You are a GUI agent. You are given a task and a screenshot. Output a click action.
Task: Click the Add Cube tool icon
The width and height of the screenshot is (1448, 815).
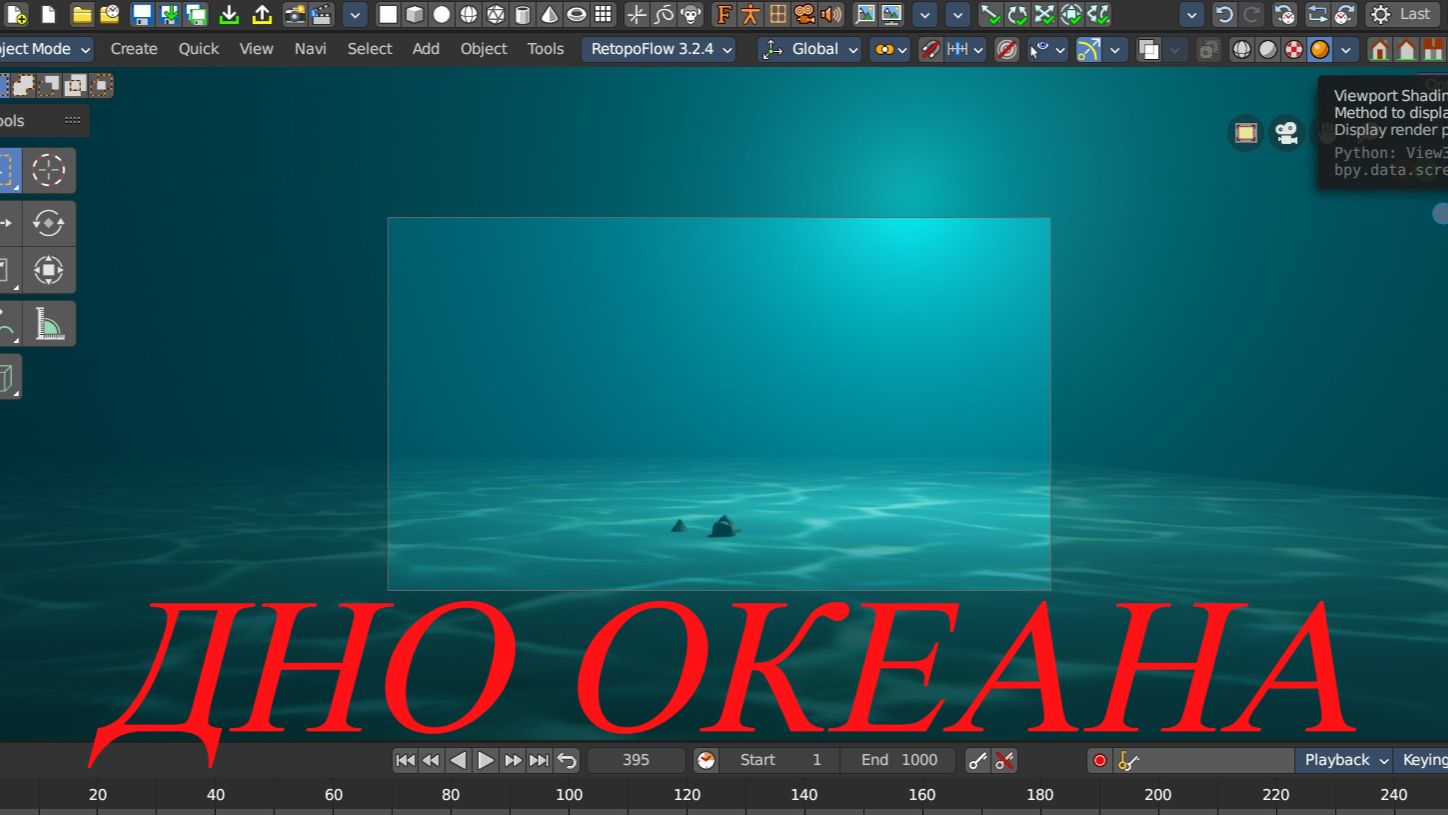coord(8,377)
